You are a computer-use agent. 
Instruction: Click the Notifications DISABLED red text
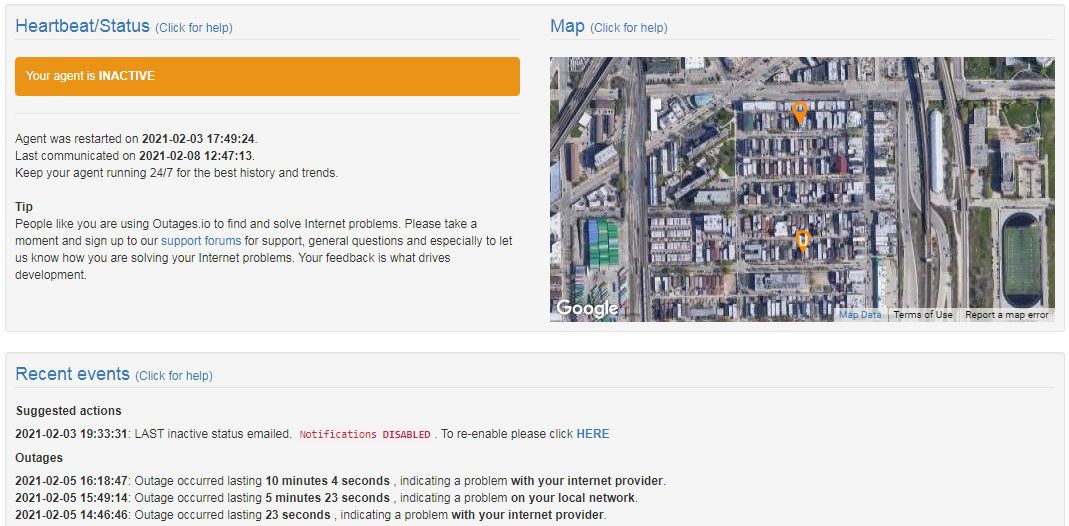pos(365,434)
